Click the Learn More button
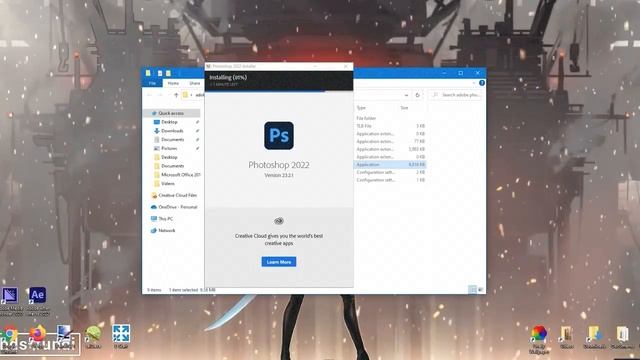 coord(279,262)
